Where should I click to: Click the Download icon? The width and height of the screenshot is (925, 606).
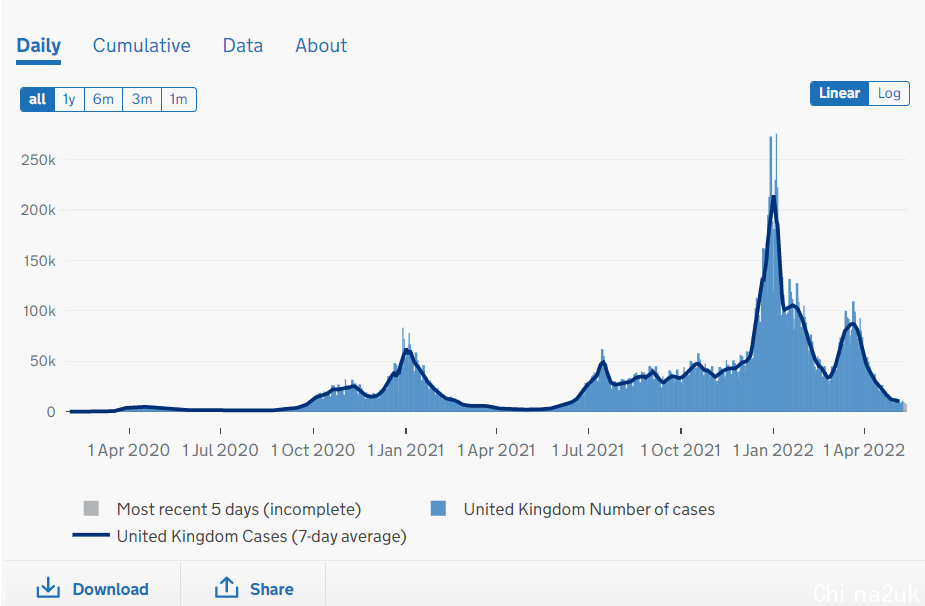coord(48,588)
